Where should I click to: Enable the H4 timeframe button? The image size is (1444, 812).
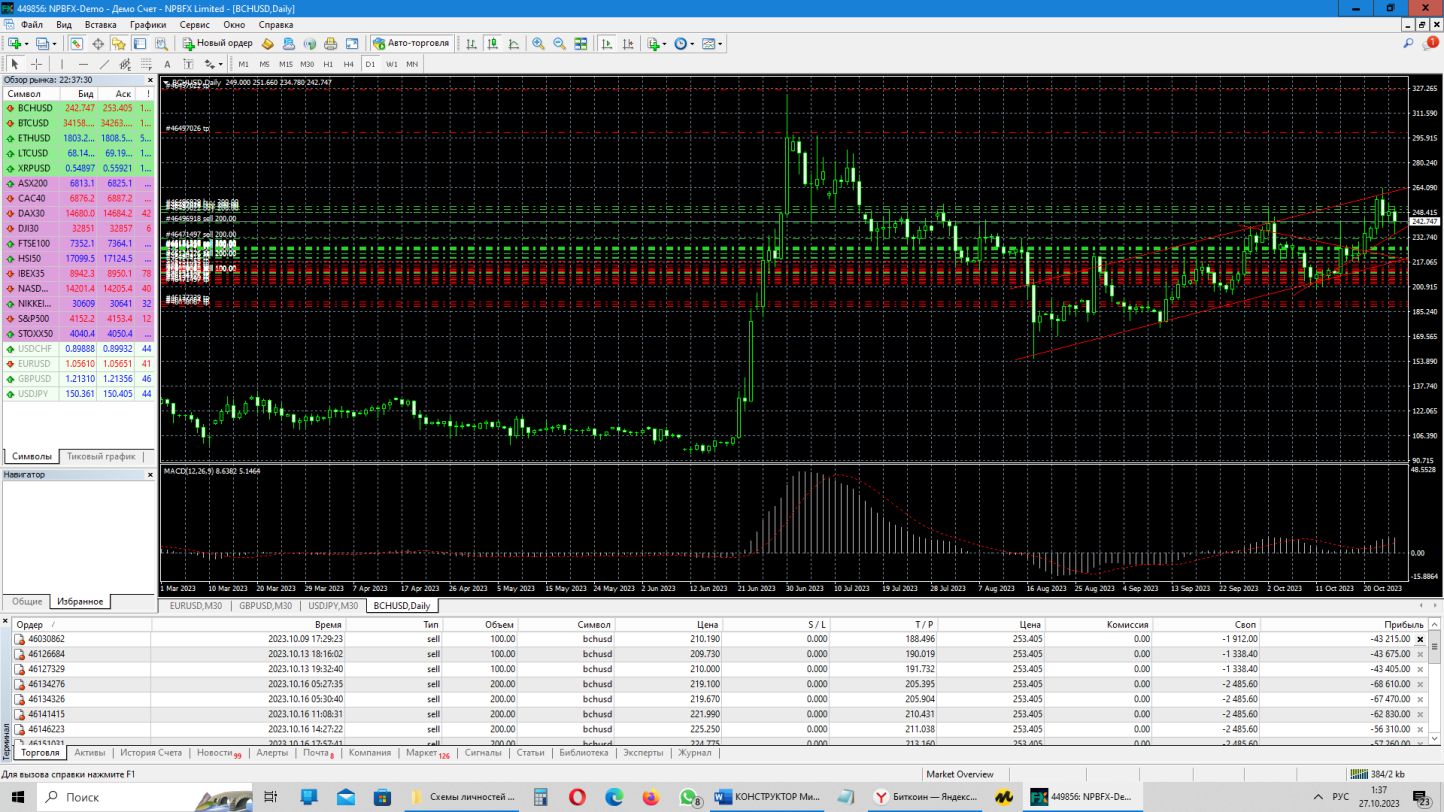349,64
